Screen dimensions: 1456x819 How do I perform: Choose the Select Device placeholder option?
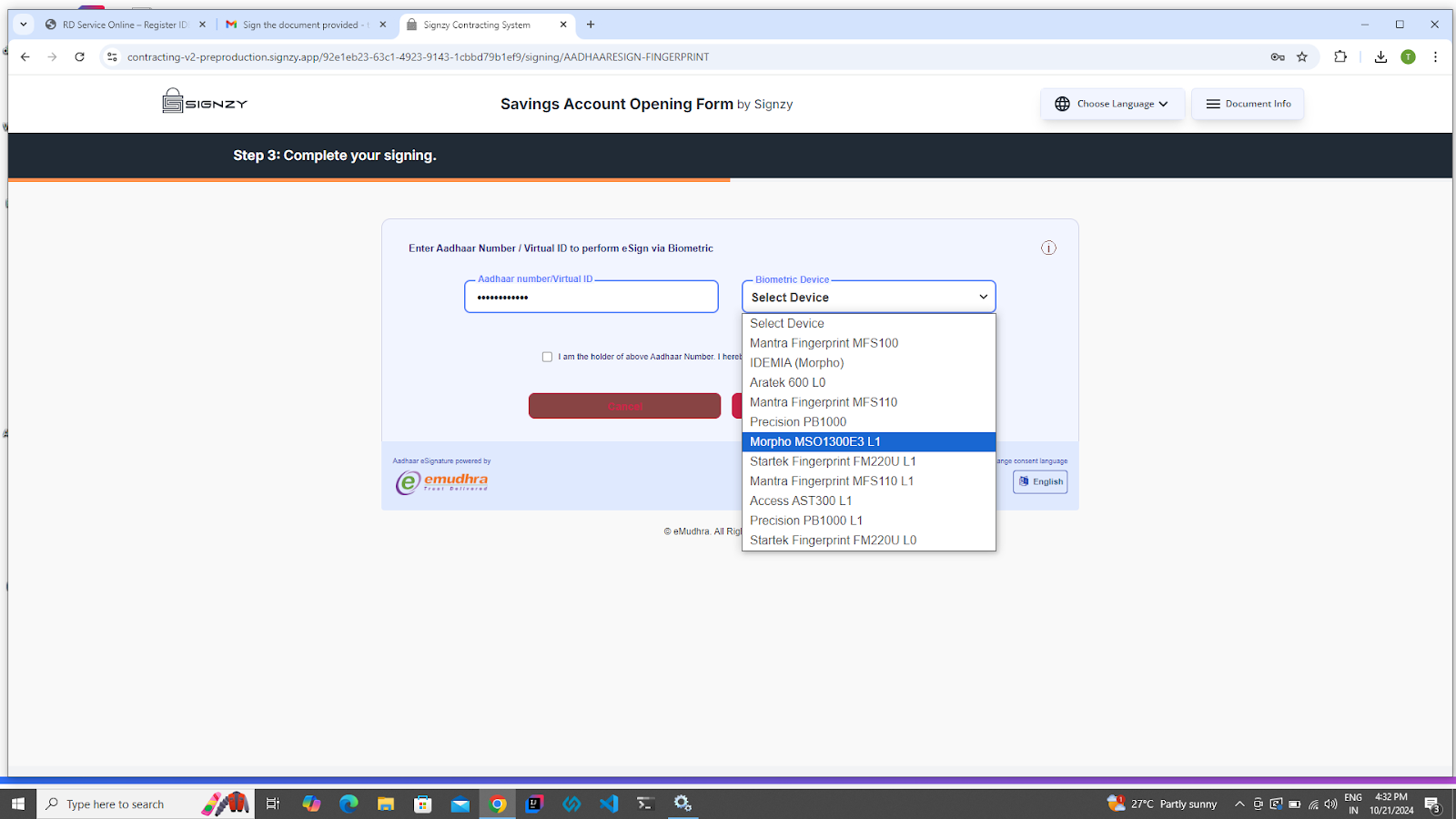tap(869, 323)
